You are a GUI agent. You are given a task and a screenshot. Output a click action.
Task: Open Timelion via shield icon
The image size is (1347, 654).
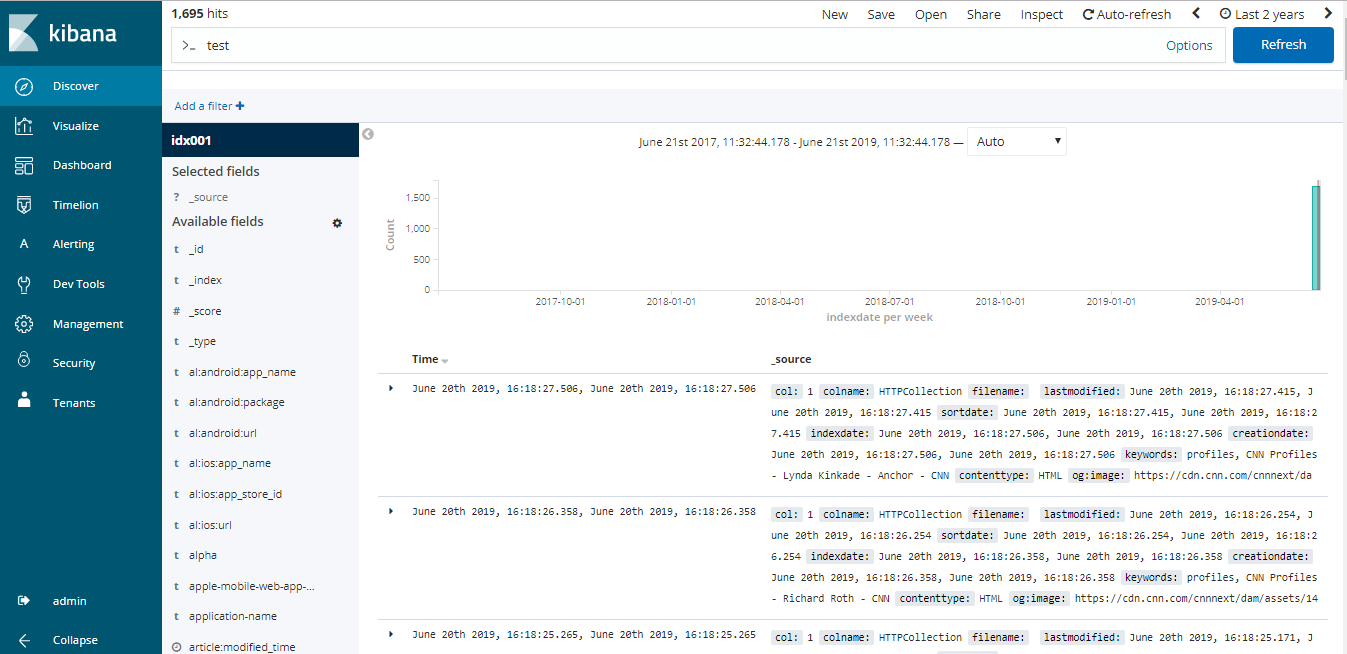pyautogui.click(x=25, y=205)
